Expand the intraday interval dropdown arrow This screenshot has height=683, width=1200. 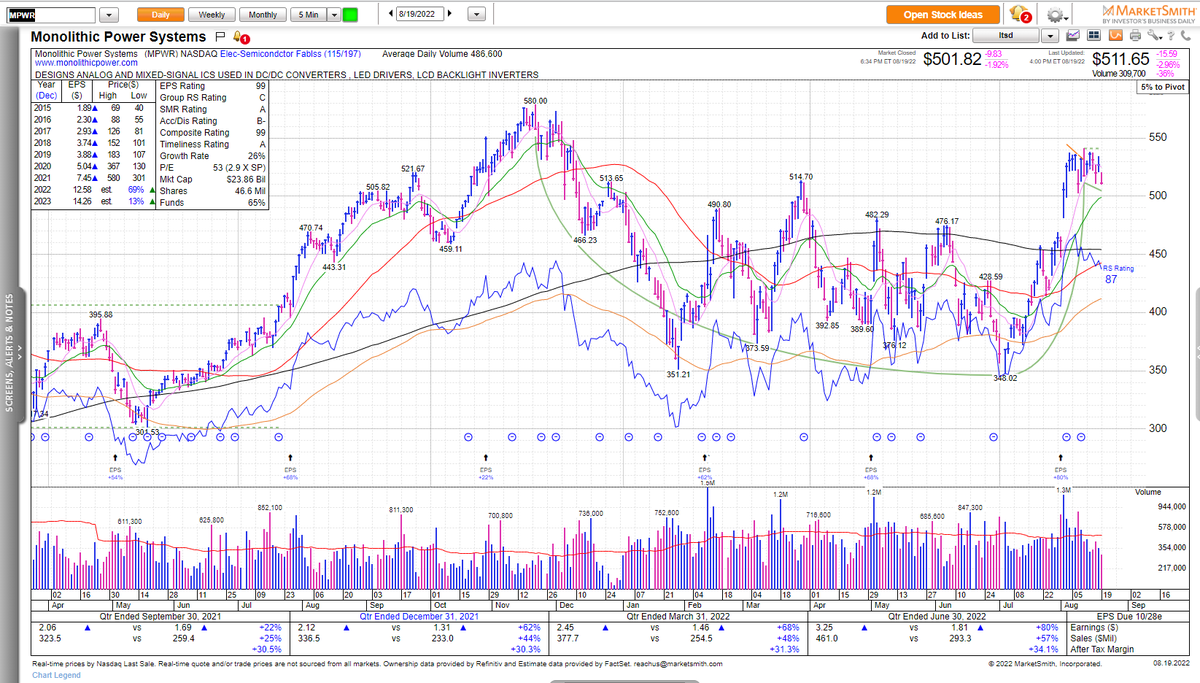(x=334, y=15)
